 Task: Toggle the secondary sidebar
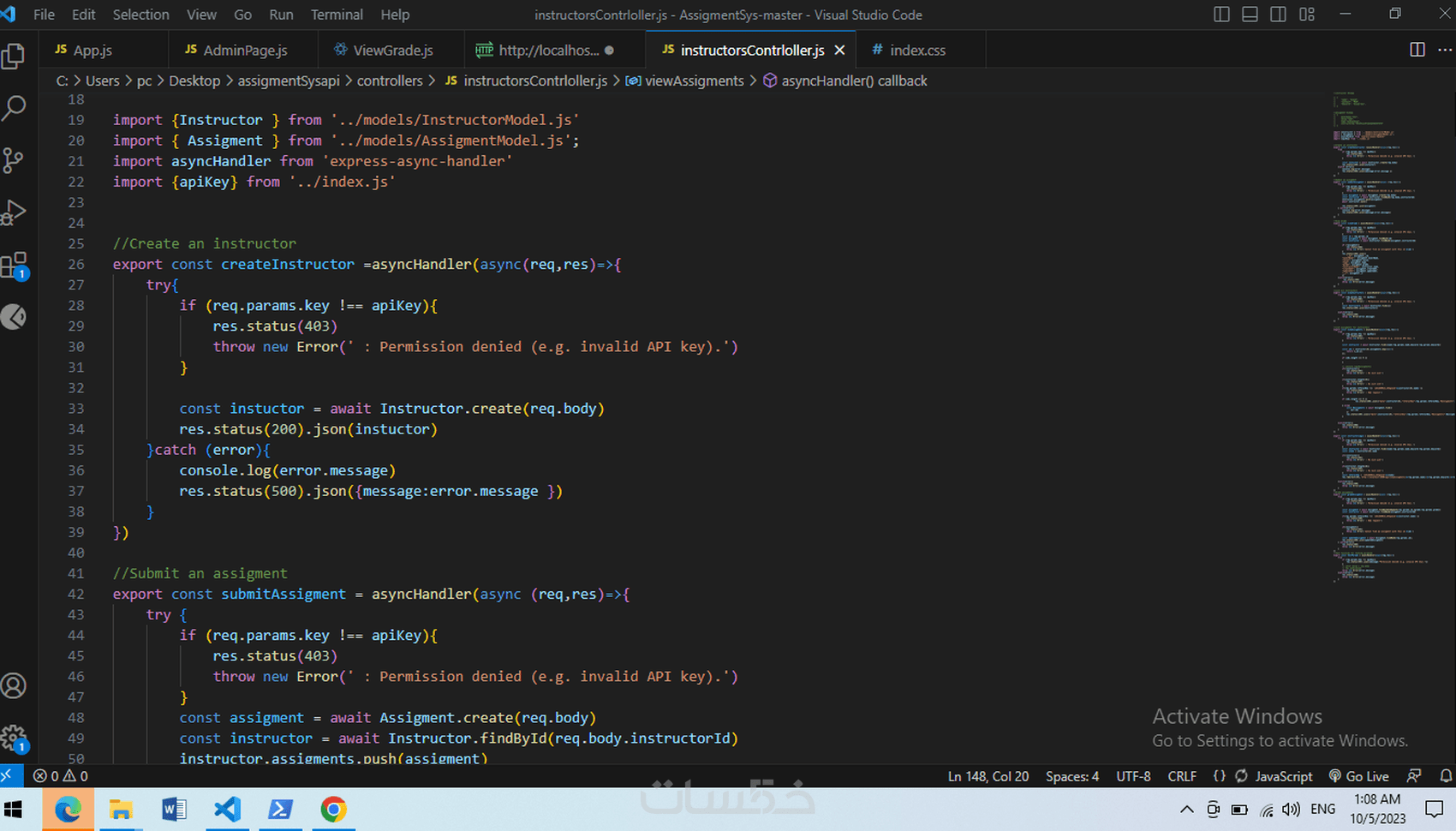click(x=1278, y=14)
